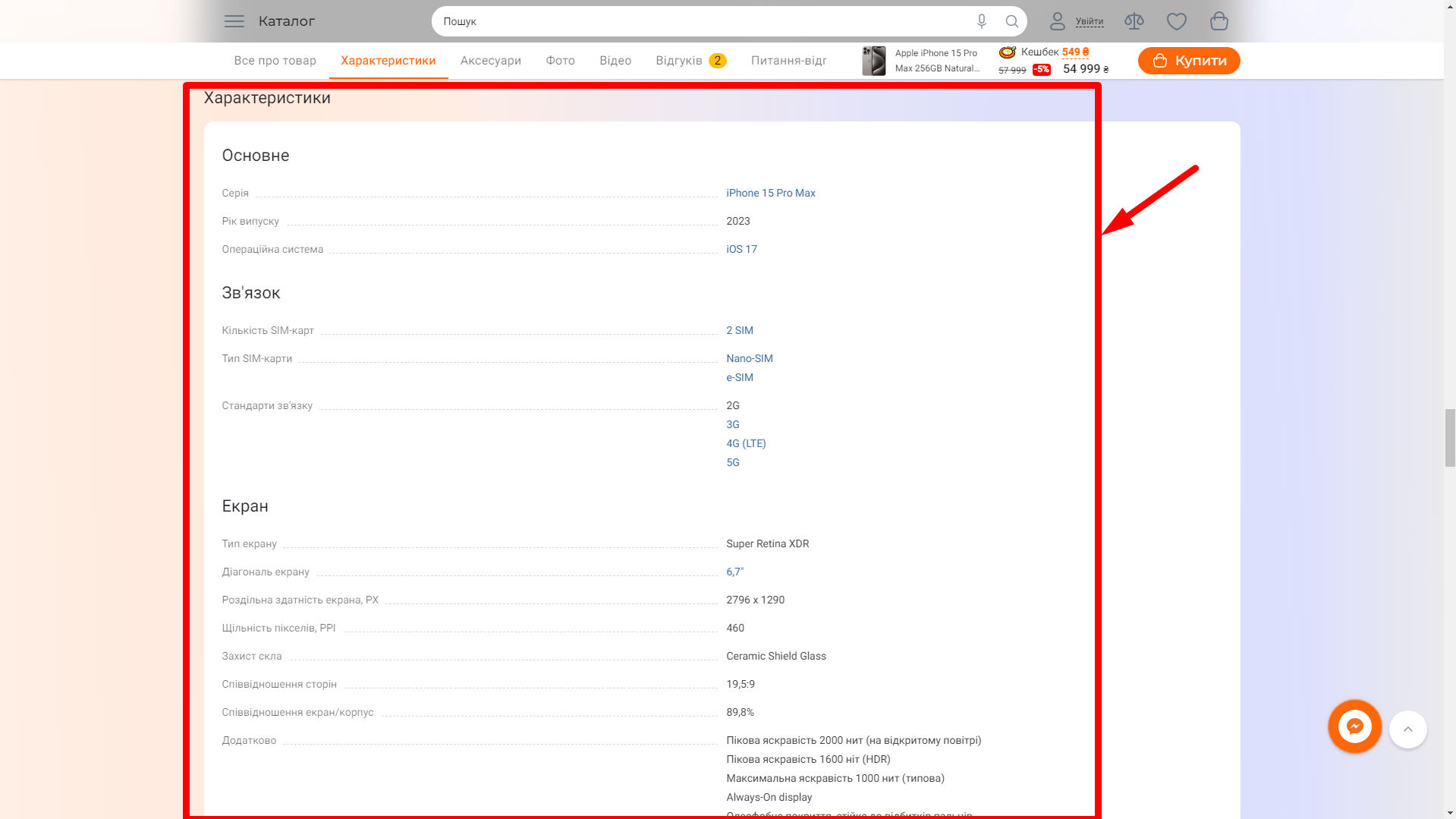Click the 19,5:9 aspect ratio value
This screenshot has width=1456, height=819.
point(740,684)
